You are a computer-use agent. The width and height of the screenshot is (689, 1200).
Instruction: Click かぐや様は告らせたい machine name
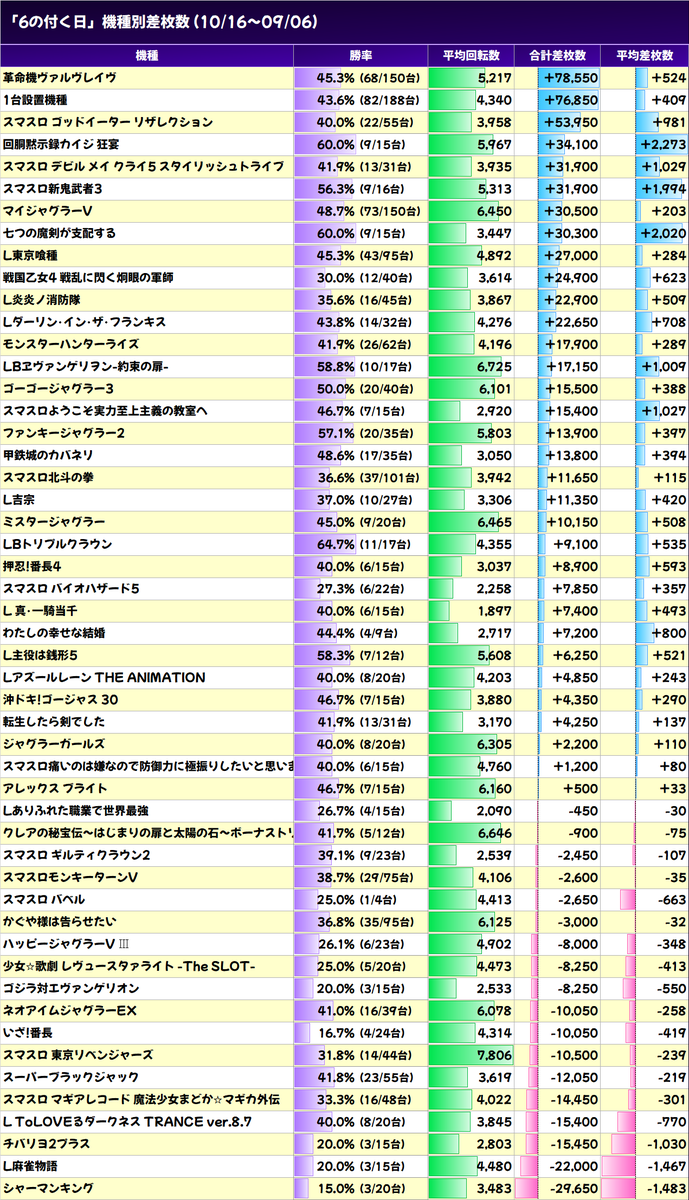pyautogui.click(x=59, y=921)
